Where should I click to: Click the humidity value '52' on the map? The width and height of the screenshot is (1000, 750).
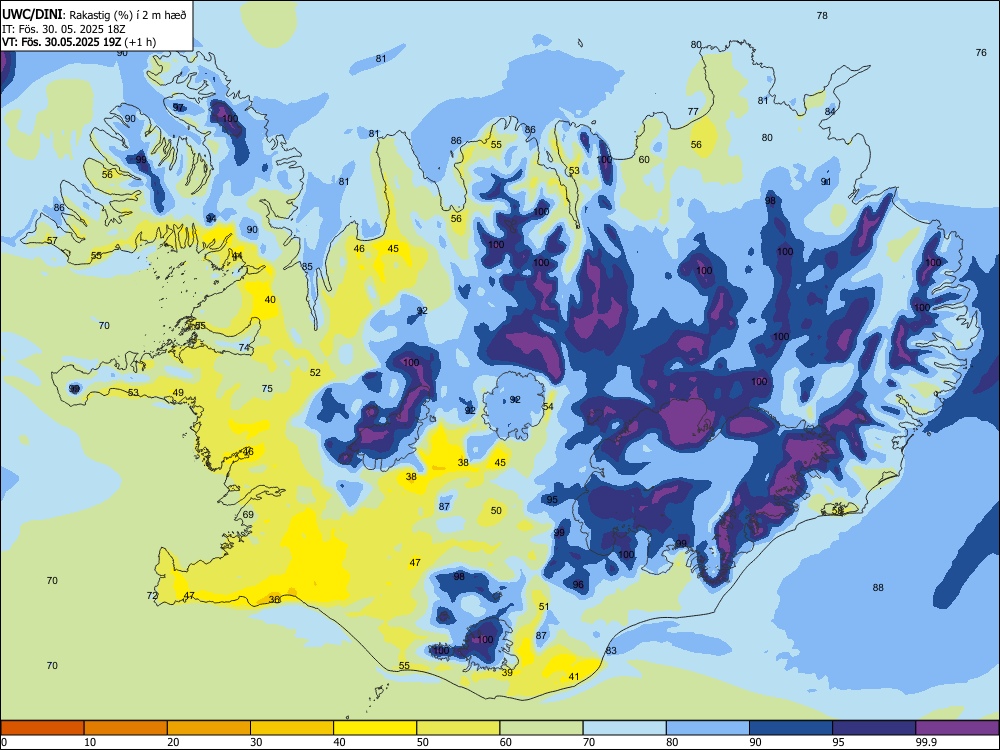coord(315,372)
